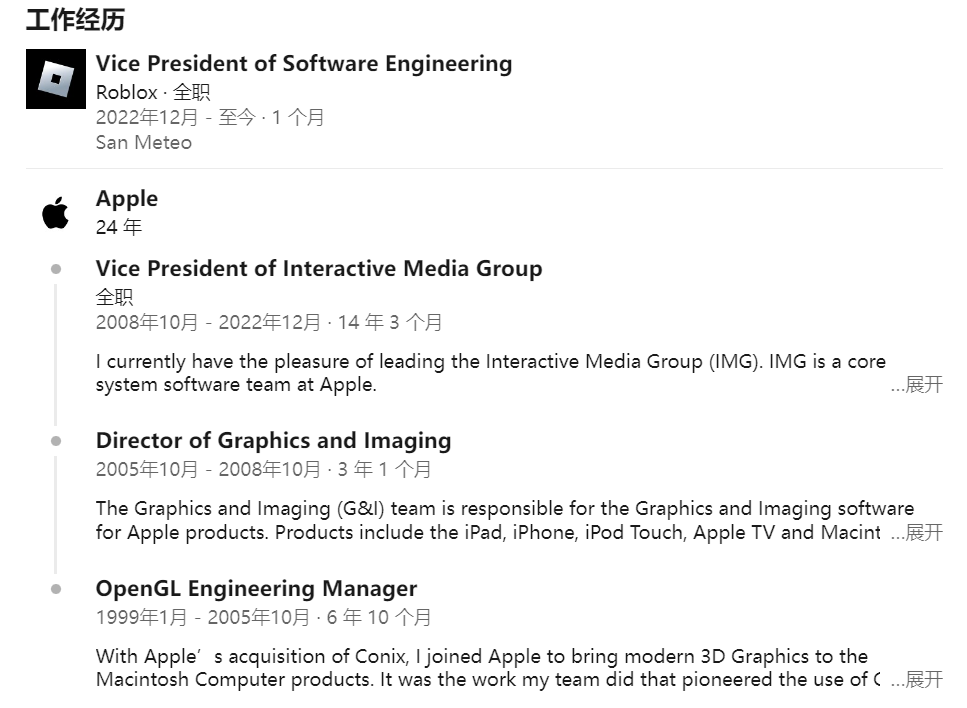Expand the Graphics and Imaging description
The height and width of the screenshot is (708, 967).
(917, 532)
